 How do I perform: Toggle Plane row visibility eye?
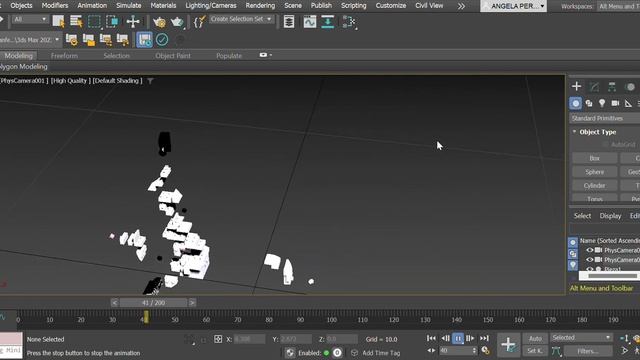589,269
